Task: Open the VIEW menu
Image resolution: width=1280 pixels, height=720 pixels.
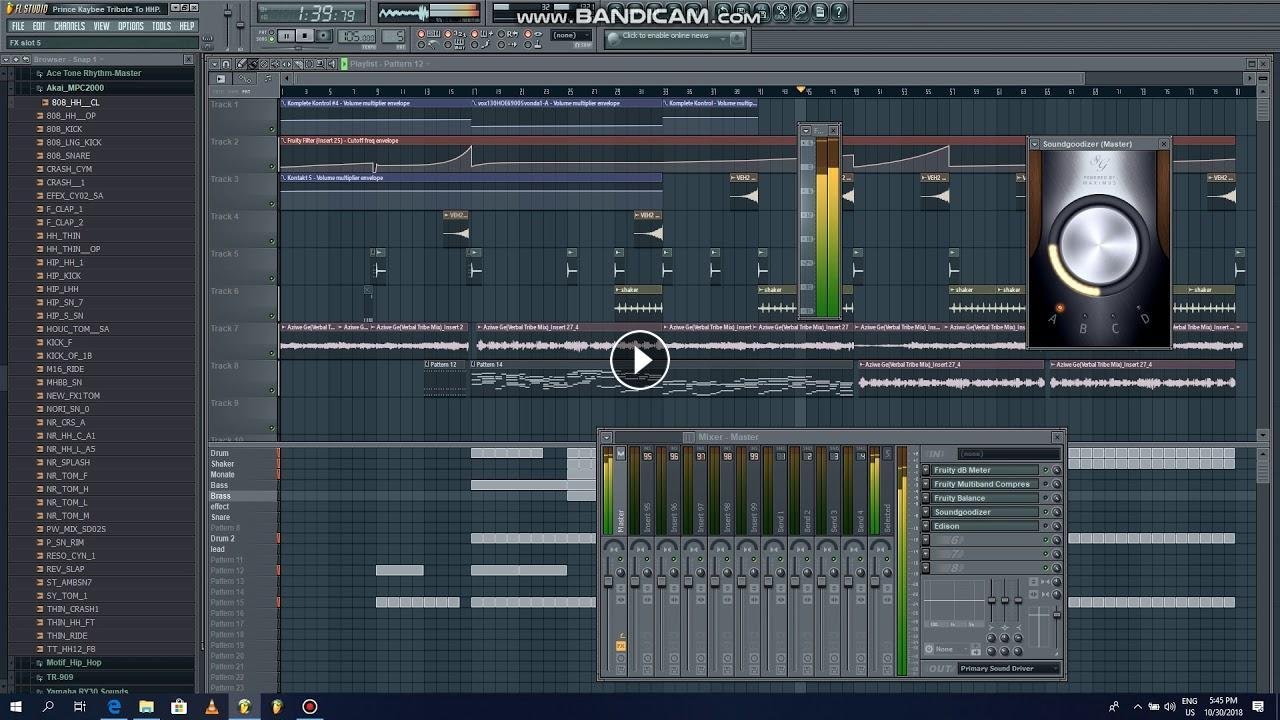Action: coord(102,26)
